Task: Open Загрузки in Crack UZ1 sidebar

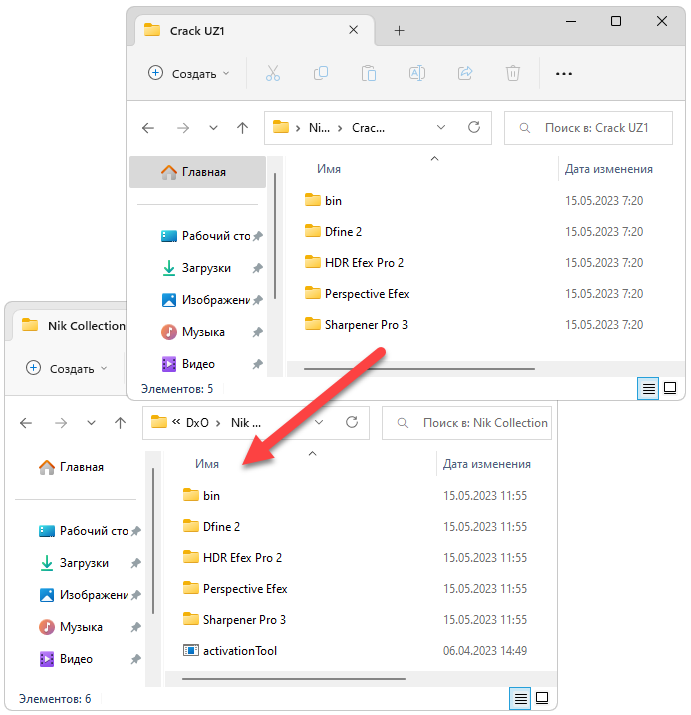Action: (x=197, y=268)
